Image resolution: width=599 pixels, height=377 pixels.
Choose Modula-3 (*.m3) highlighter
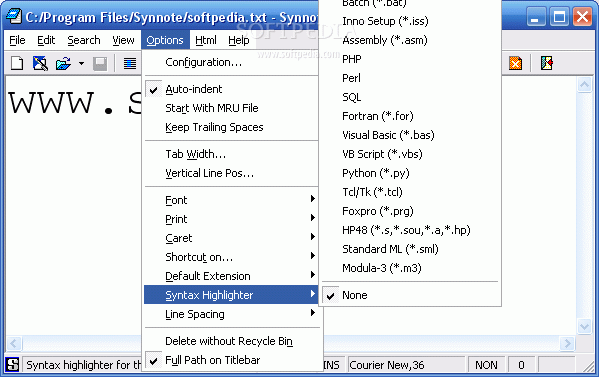coord(410,268)
